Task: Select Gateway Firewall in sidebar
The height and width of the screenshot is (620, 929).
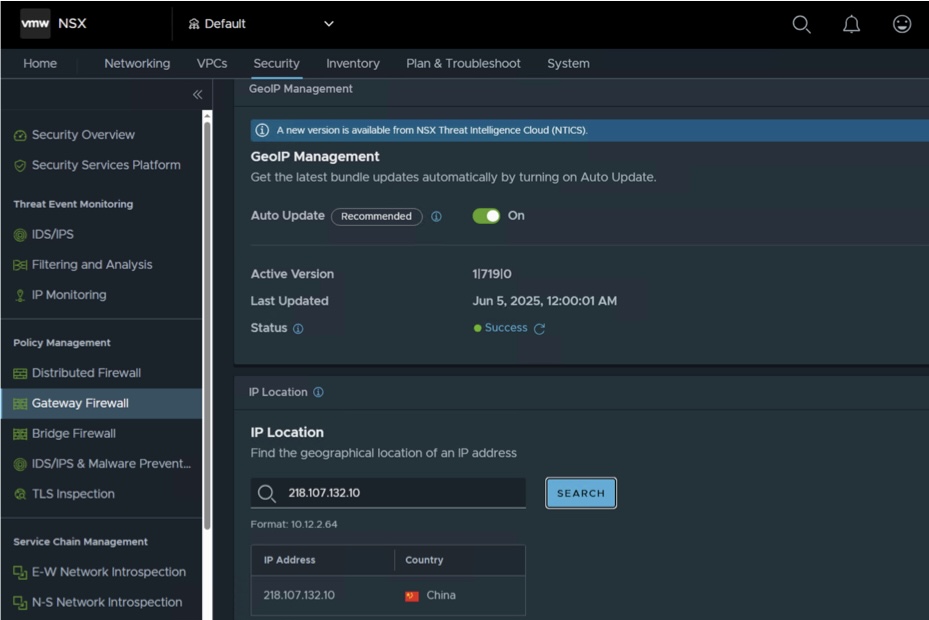Action: point(80,403)
